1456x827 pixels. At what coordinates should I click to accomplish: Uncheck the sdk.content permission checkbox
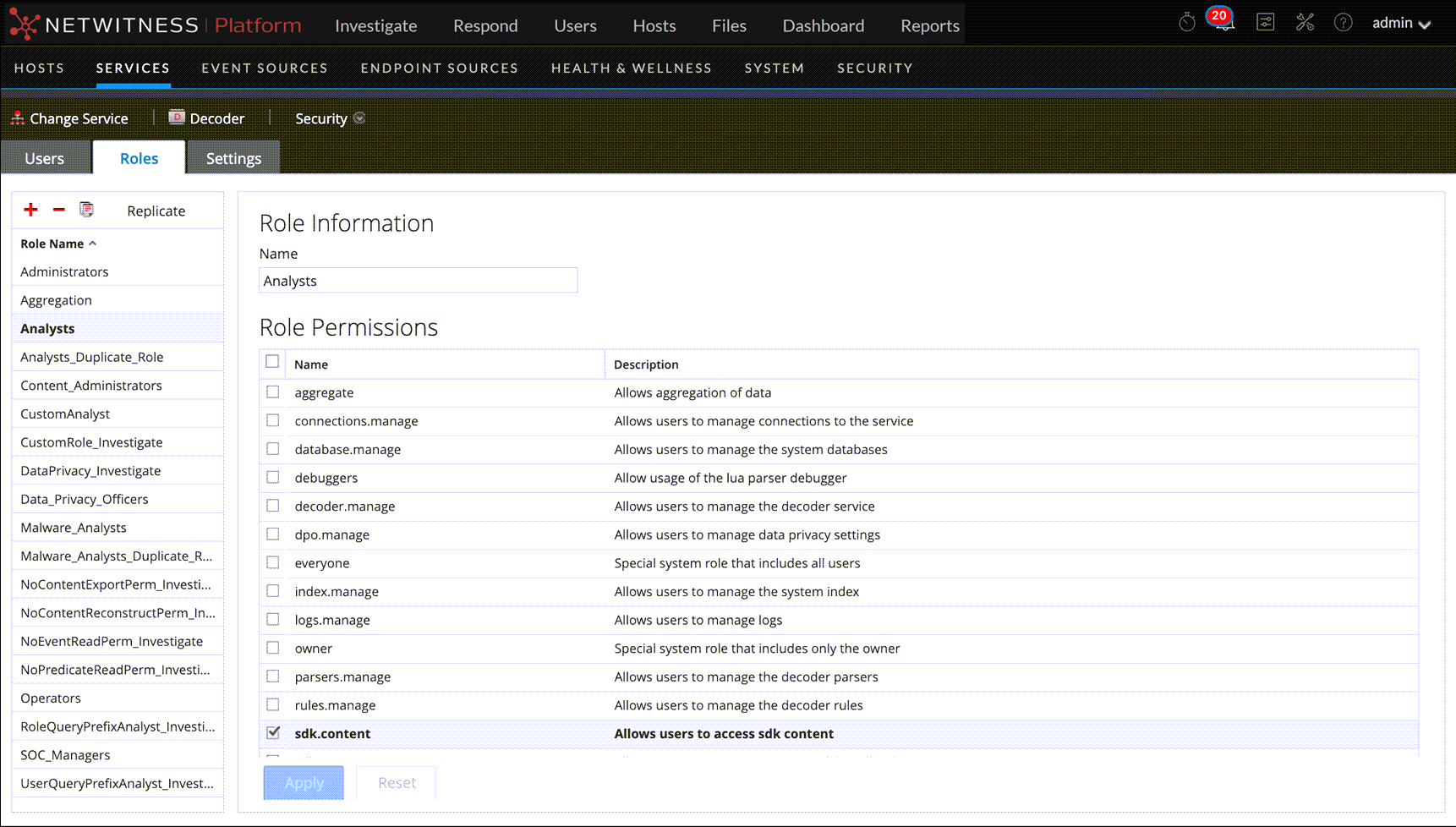(273, 733)
